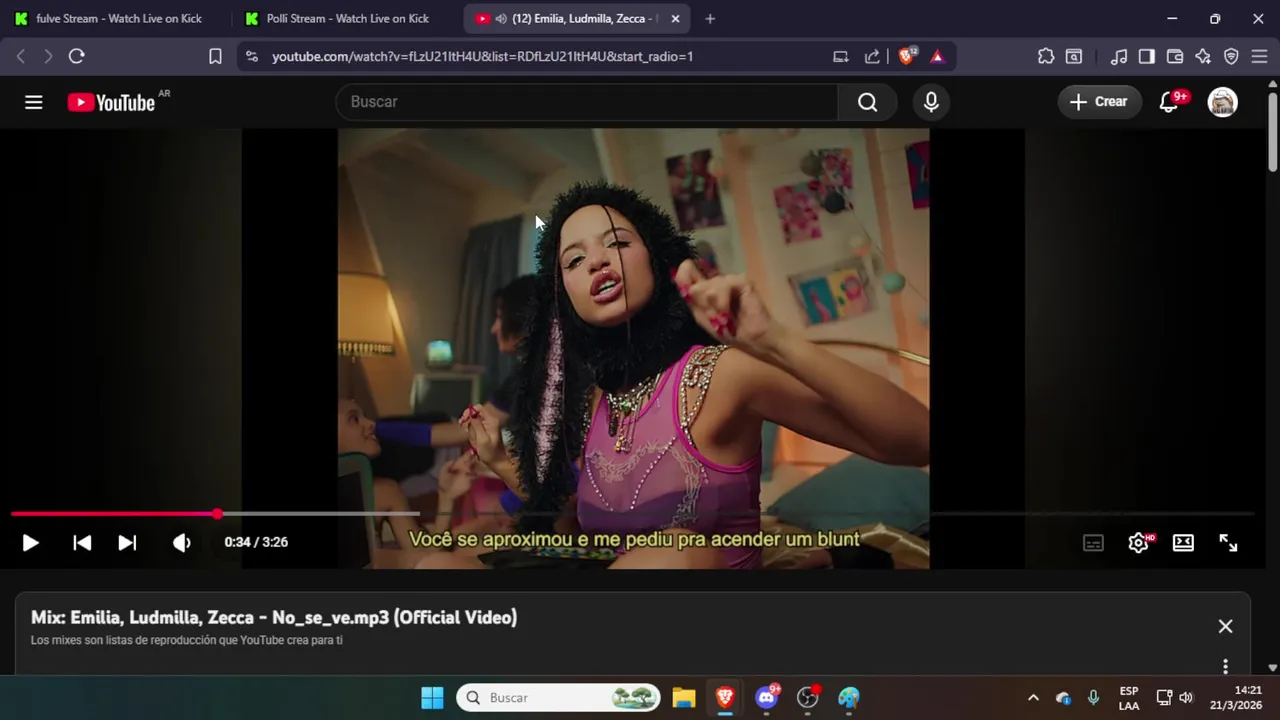
Task: Open YouTube notifications bell
Action: tap(1168, 102)
